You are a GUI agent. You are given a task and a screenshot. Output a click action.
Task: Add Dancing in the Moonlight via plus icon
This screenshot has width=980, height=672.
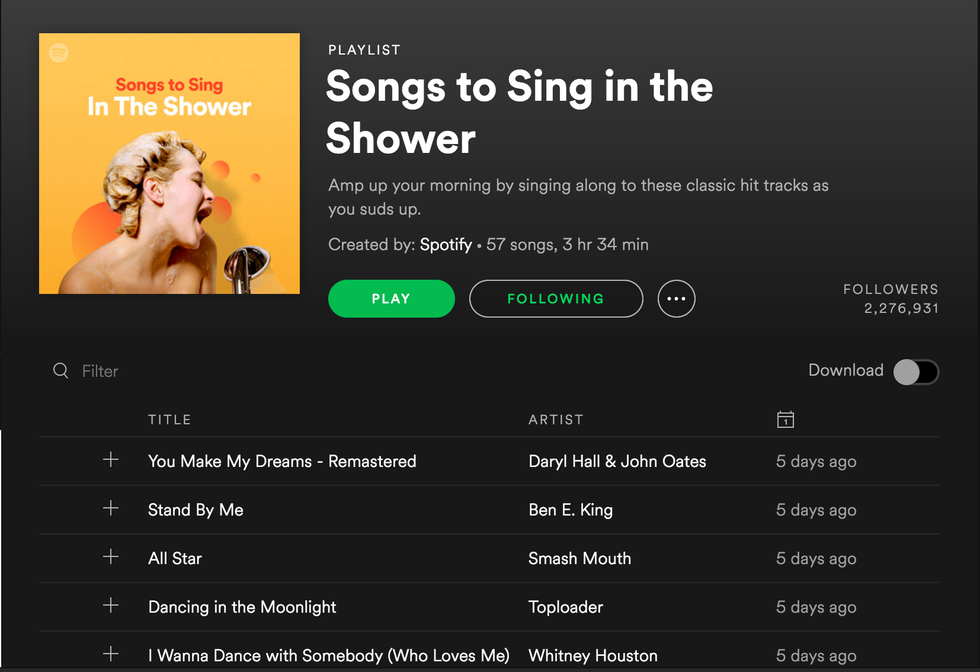tap(111, 606)
